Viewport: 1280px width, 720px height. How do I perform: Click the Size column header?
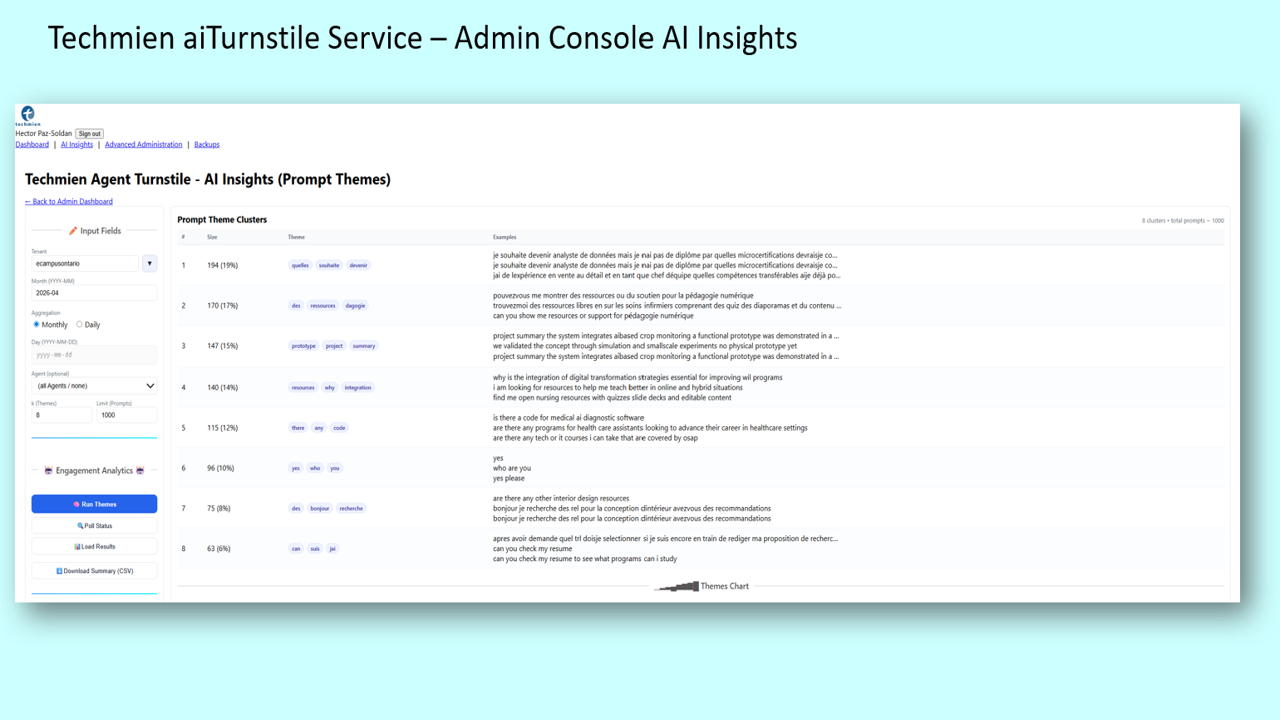(x=212, y=238)
